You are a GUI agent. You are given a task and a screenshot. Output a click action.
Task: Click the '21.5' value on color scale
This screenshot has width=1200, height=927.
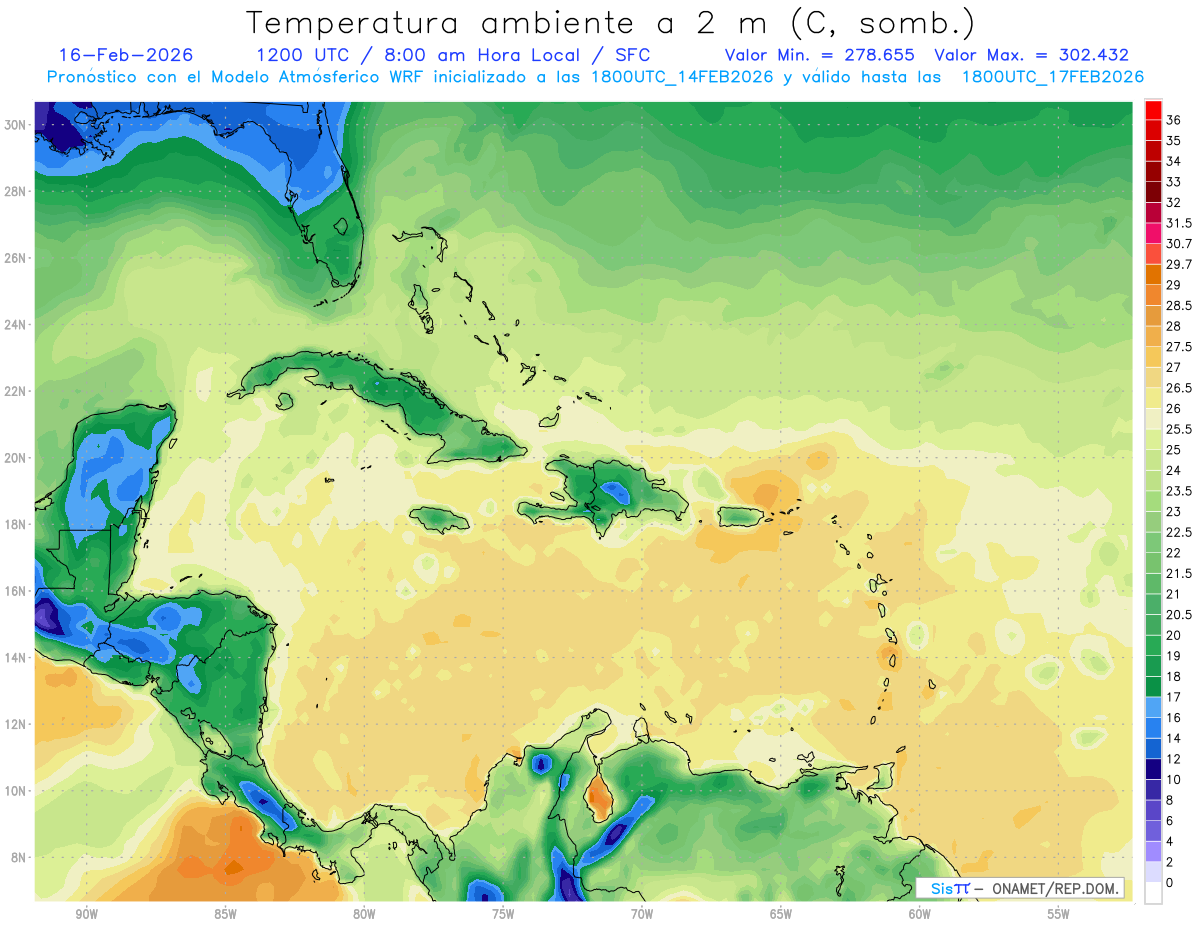(x=1179, y=573)
